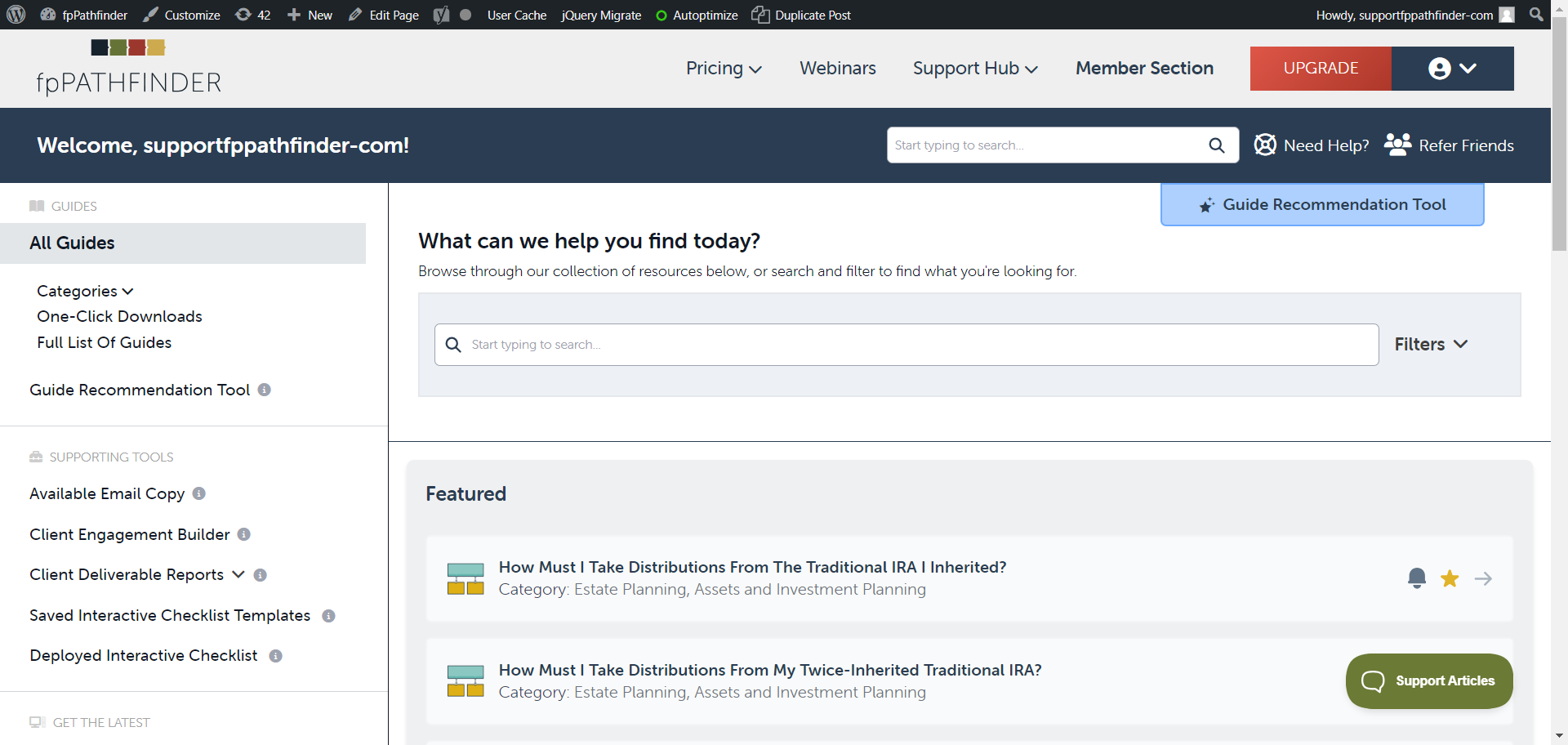Click the Yoast SEO icon in admin bar
The image size is (1568, 745).
tap(441, 15)
